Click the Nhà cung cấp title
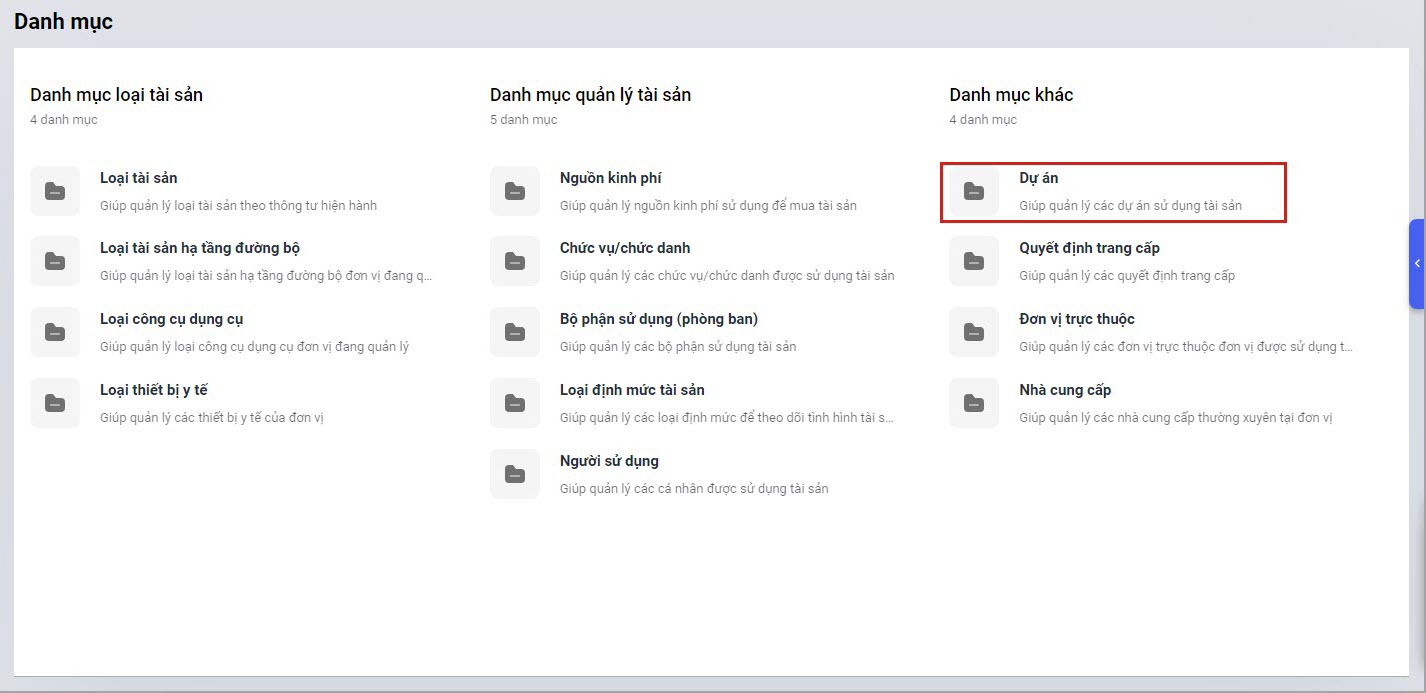Viewport: 1426px width, 693px height. tap(1065, 390)
